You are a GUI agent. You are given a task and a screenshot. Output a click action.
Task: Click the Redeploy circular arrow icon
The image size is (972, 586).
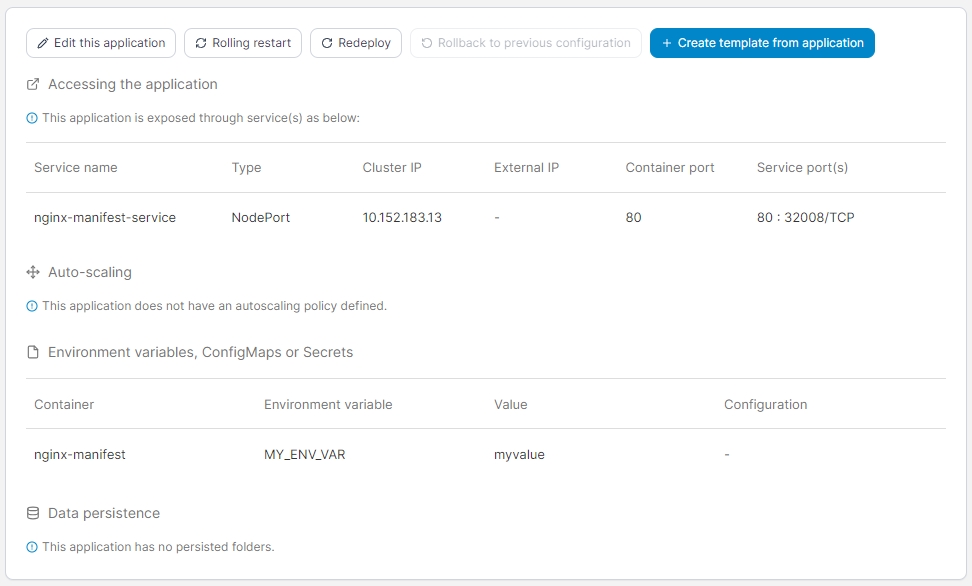pyautogui.click(x=327, y=43)
